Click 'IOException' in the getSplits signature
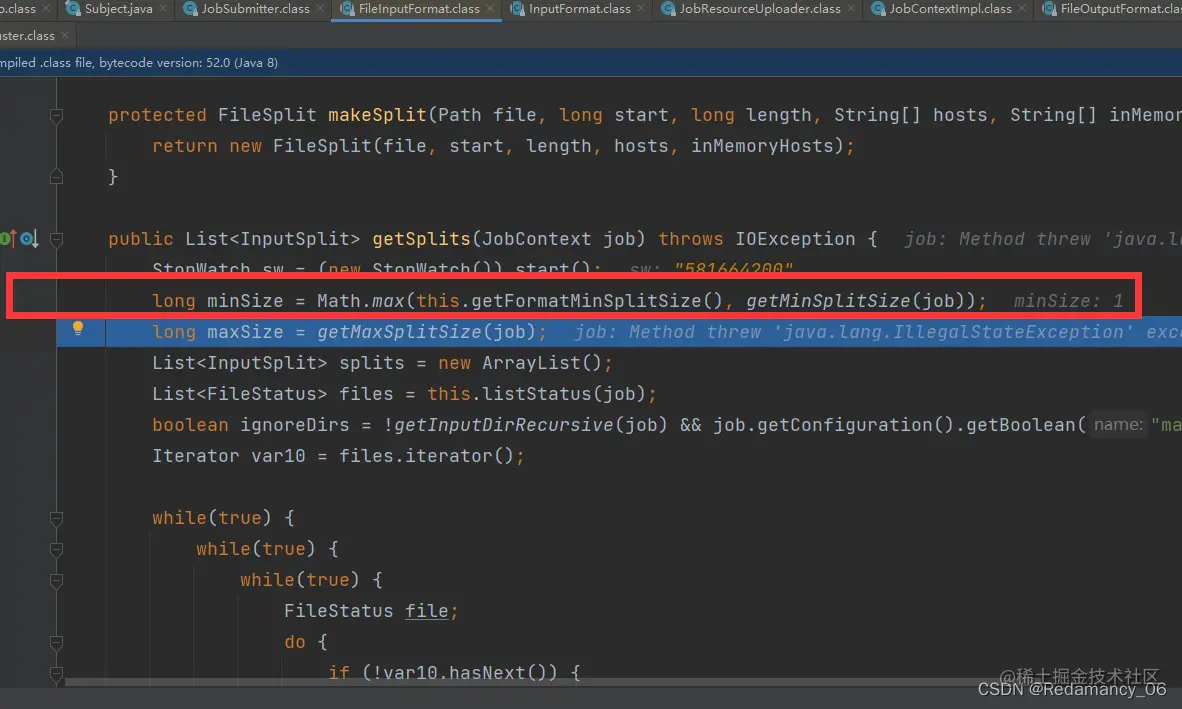 [x=795, y=239]
